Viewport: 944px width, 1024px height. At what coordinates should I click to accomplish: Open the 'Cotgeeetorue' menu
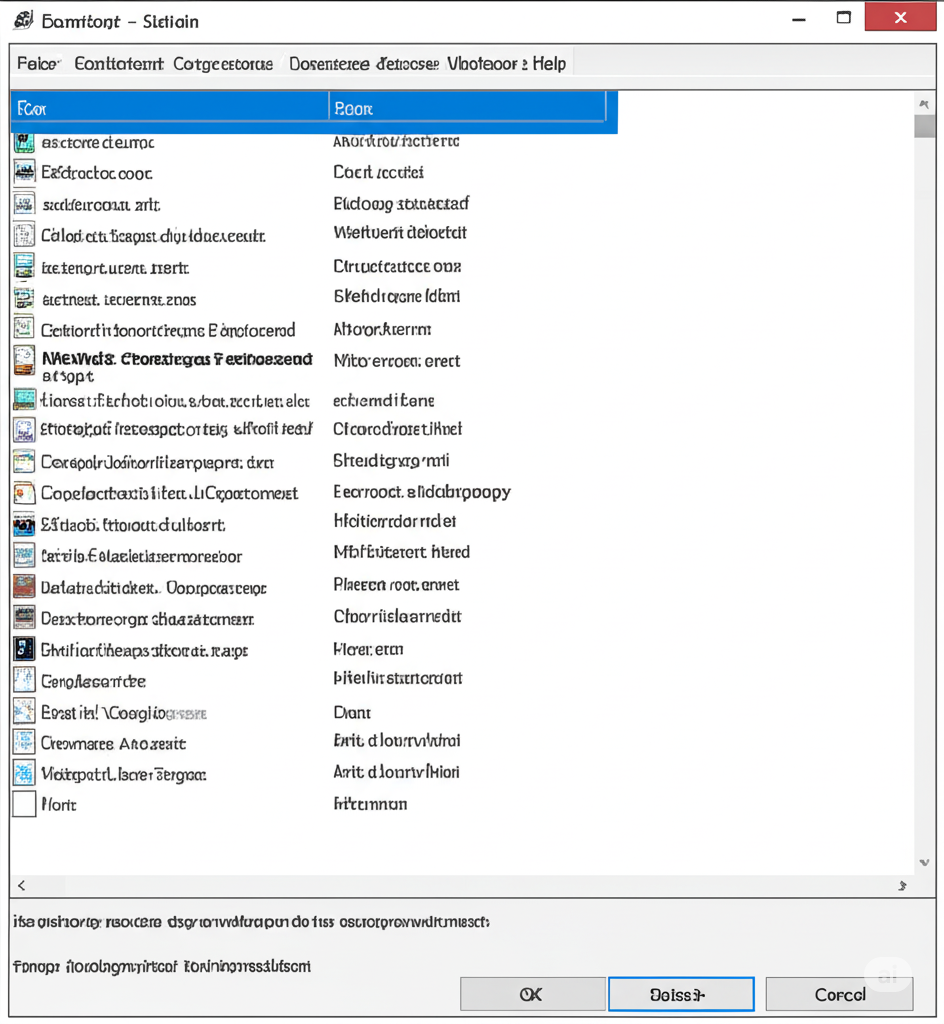223,63
